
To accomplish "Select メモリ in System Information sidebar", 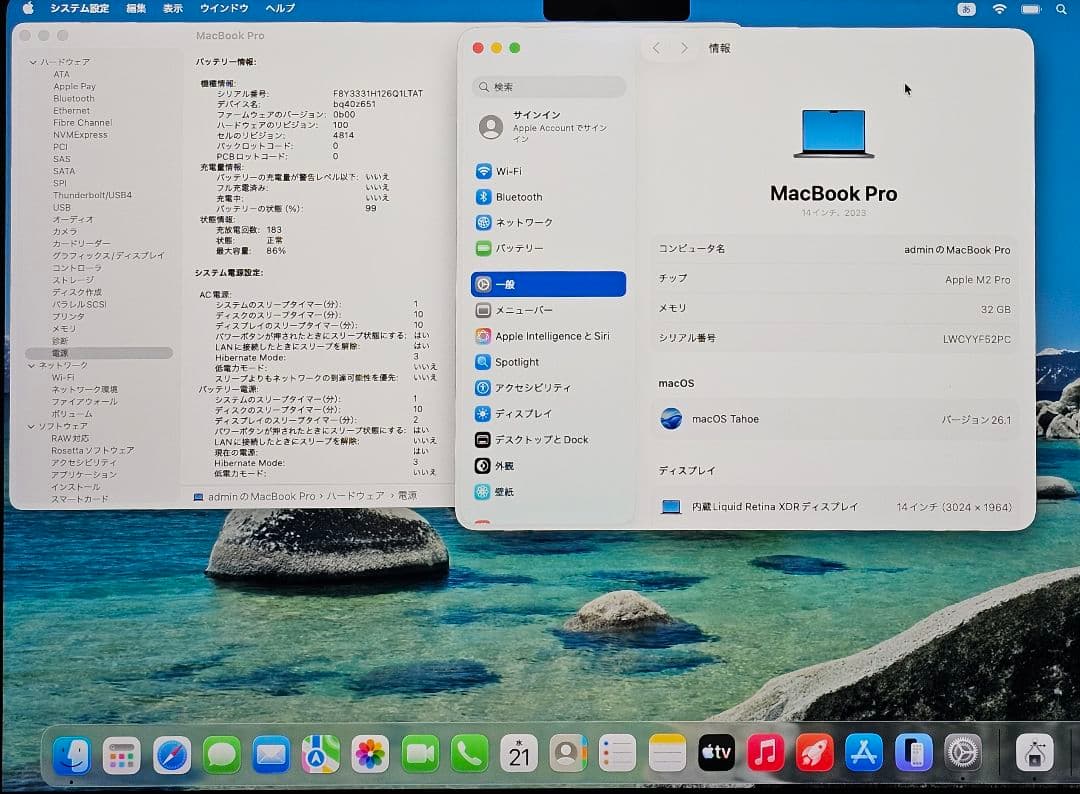I will tap(64, 328).
